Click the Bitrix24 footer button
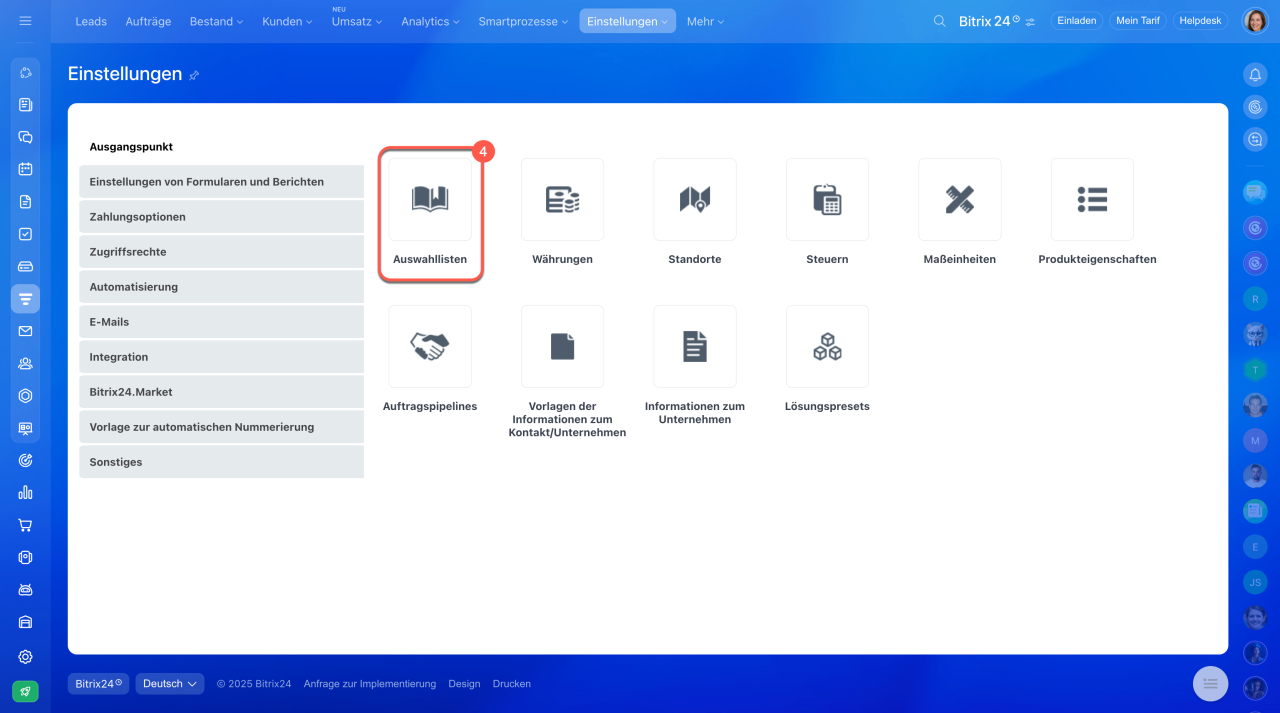The width and height of the screenshot is (1280, 713). pos(98,684)
